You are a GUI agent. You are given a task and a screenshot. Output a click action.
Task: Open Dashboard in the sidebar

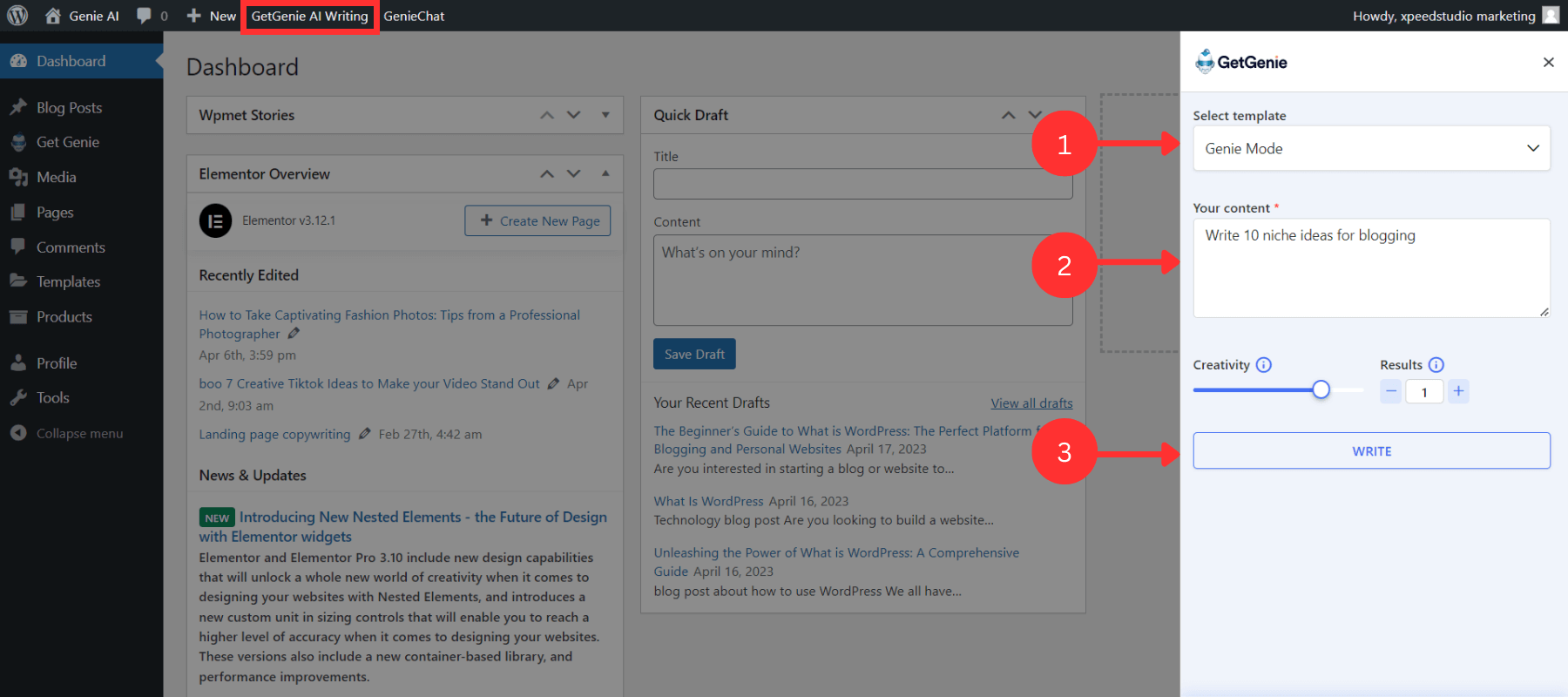tap(81, 61)
